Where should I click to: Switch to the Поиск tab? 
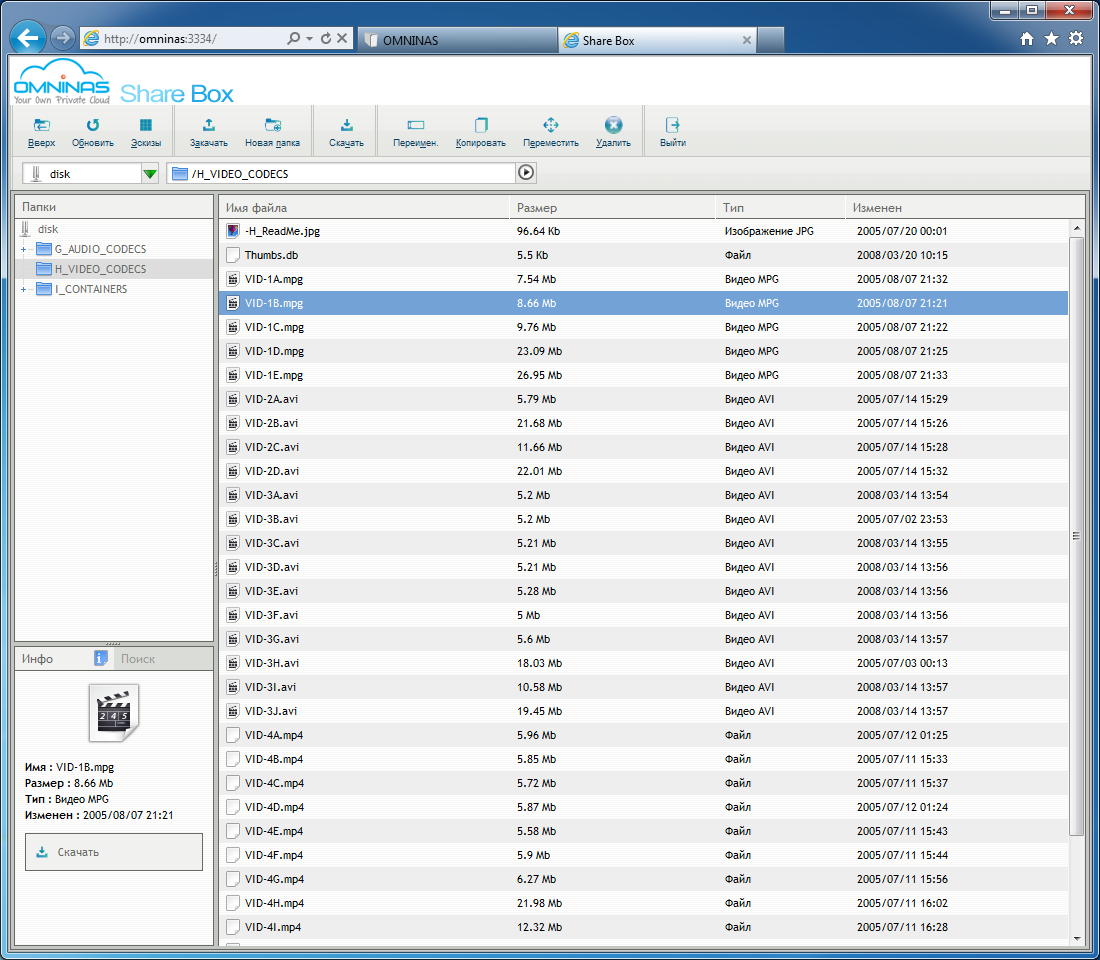click(x=138, y=659)
